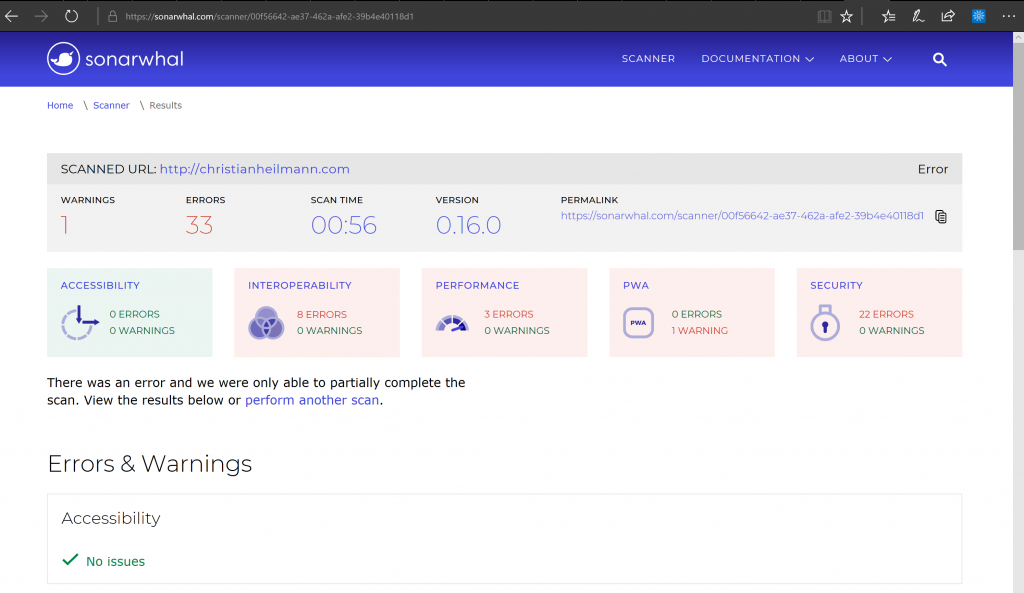This screenshot has width=1024, height=593.
Task: Select the PERFORMANCE summary card heading
Action: click(x=477, y=285)
